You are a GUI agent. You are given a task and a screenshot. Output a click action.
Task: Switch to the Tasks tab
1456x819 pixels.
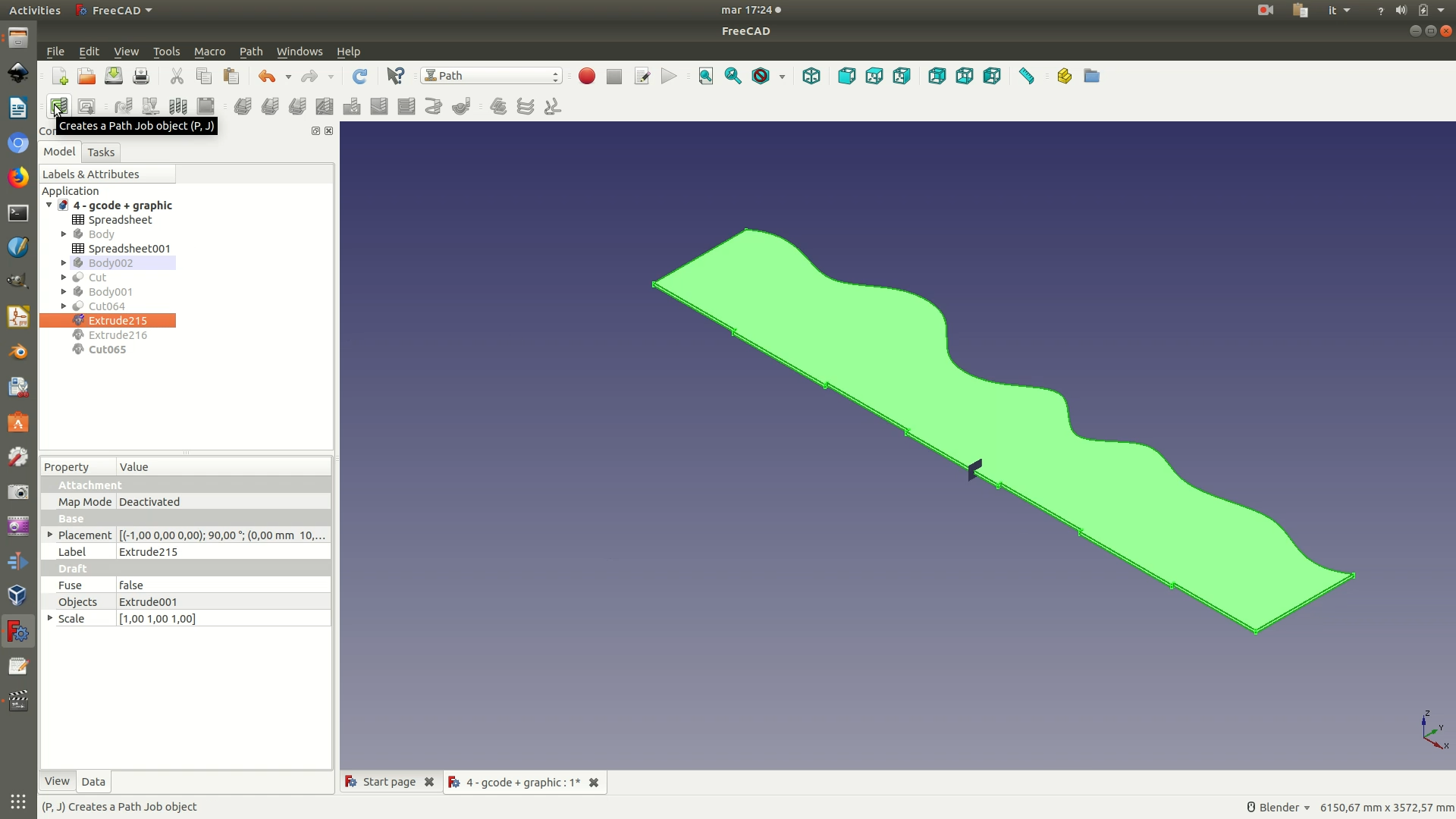point(101,152)
